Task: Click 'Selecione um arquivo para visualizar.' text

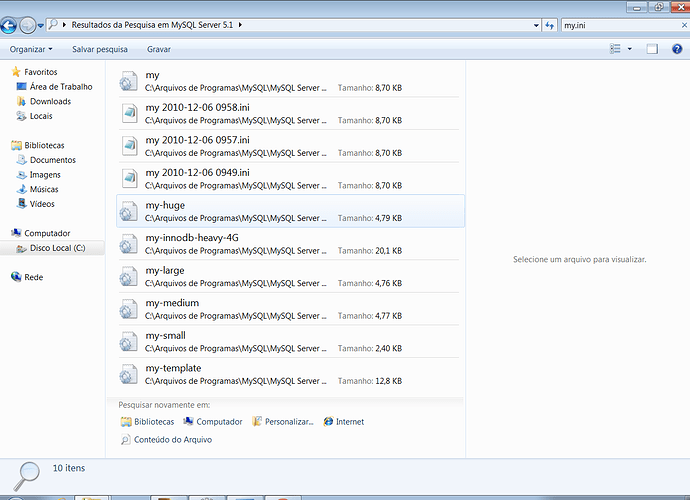Action: pos(580,260)
